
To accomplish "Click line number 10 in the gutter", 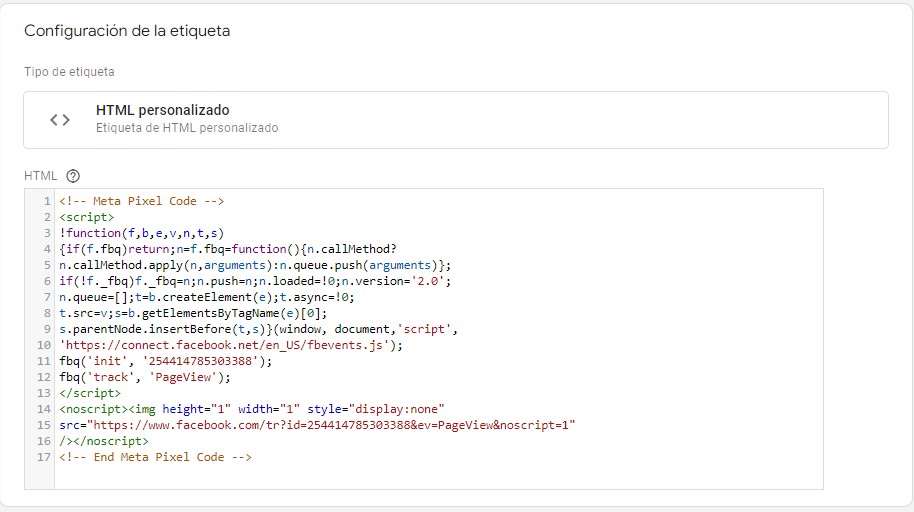I will pyautogui.click(x=44, y=345).
